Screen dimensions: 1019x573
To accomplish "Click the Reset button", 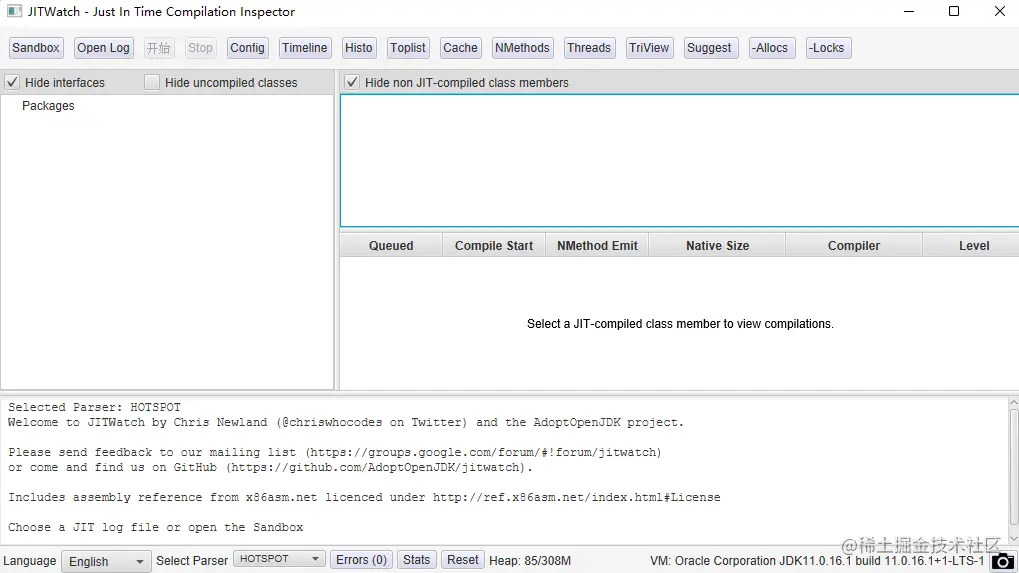I will point(463,560).
